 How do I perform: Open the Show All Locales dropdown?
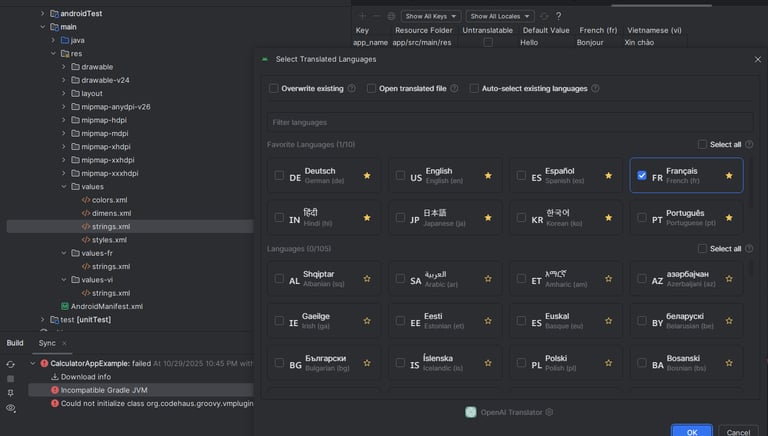click(500, 16)
